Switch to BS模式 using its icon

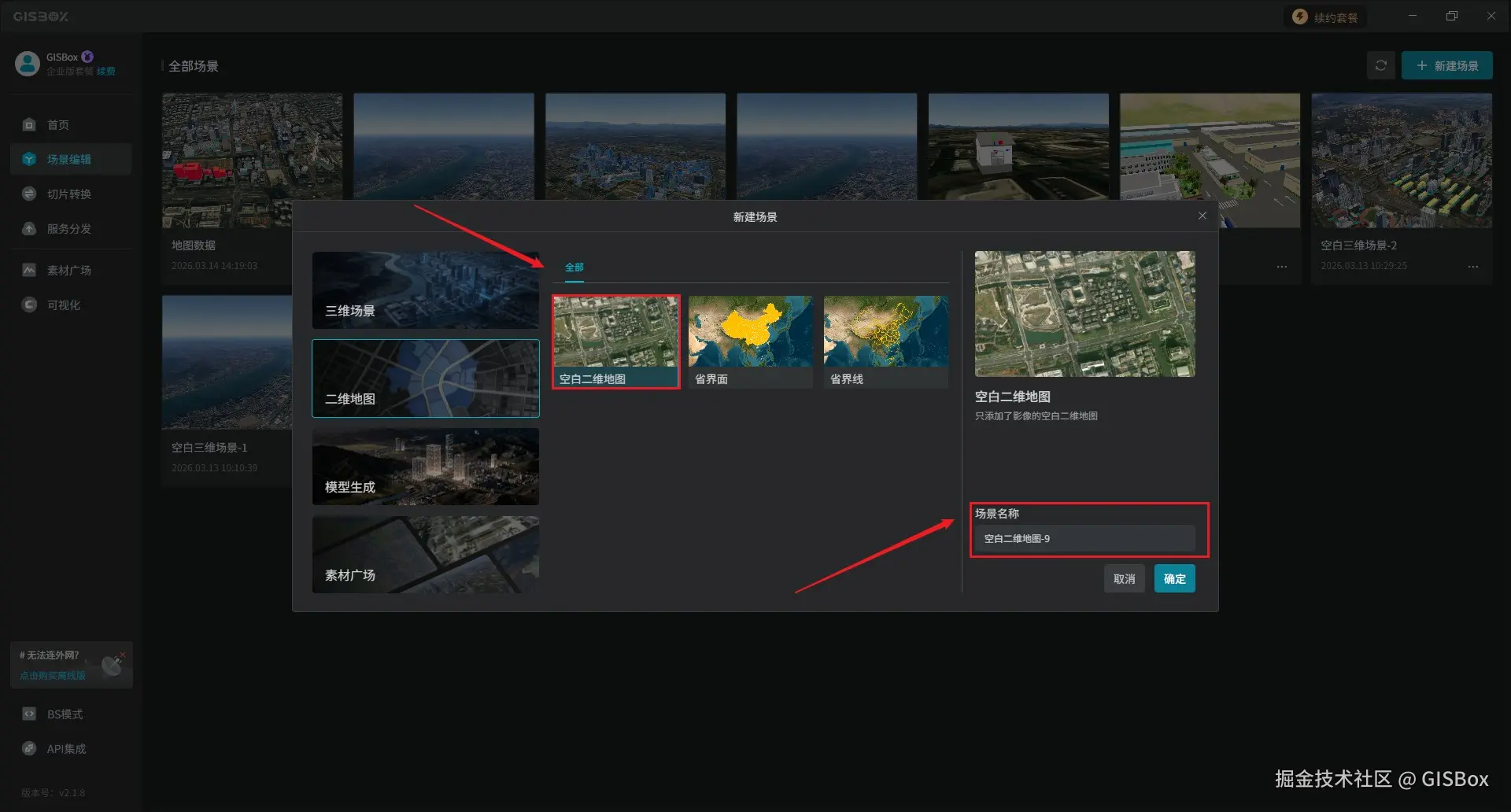click(29, 714)
